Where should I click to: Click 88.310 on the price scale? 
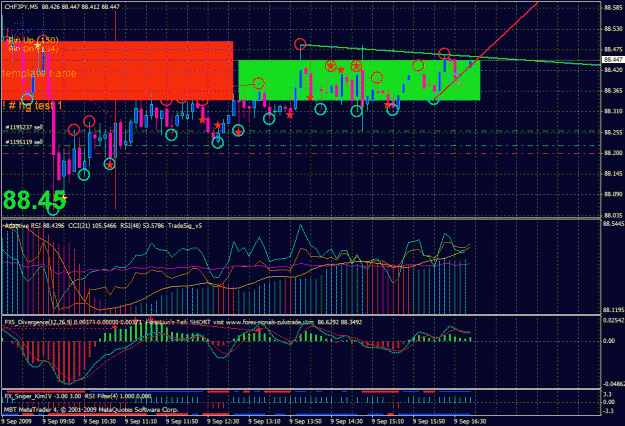tap(613, 111)
